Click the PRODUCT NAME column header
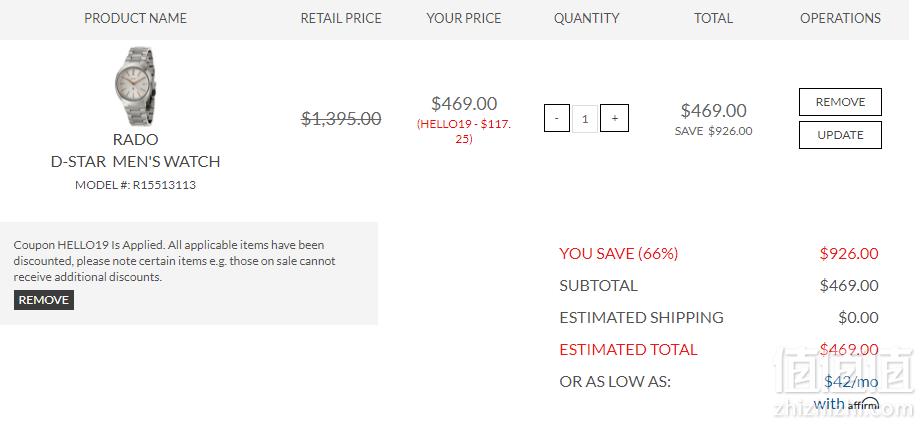The height and width of the screenshot is (426, 923). (x=135, y=18)
